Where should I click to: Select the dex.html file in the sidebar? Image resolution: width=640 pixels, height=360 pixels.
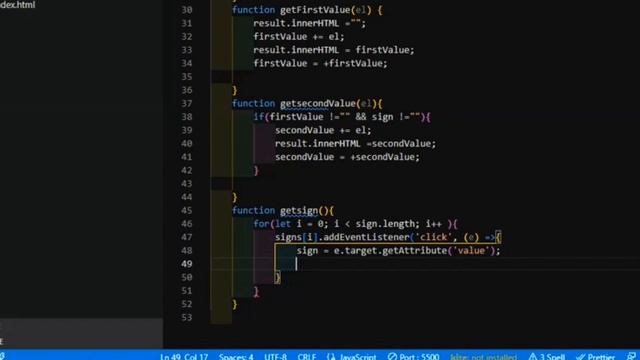pos(18,4)
